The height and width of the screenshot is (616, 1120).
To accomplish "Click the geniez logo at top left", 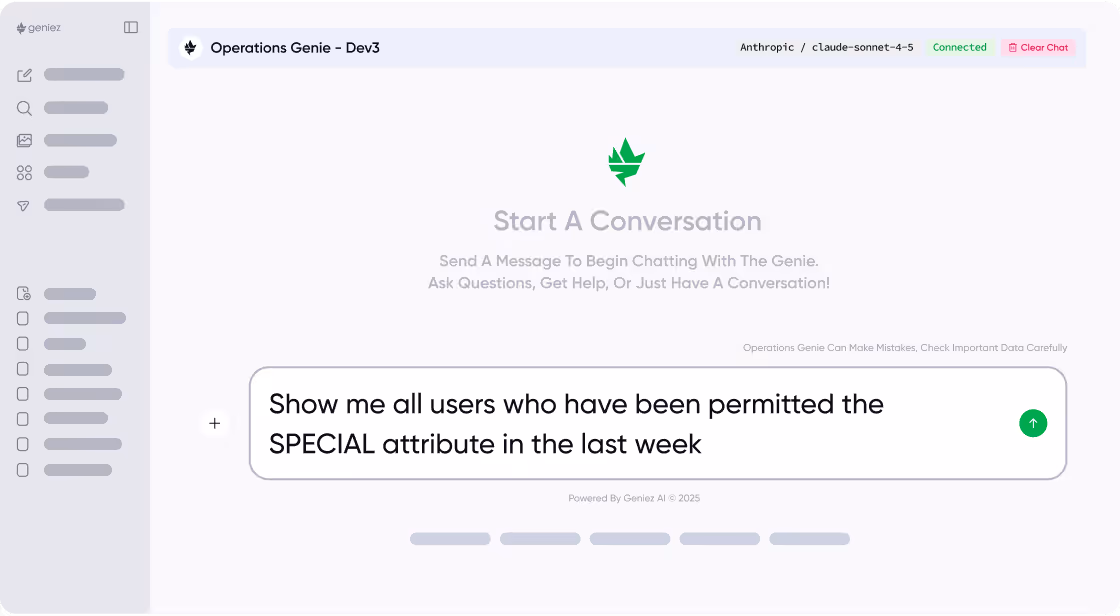I will point(42,27).
